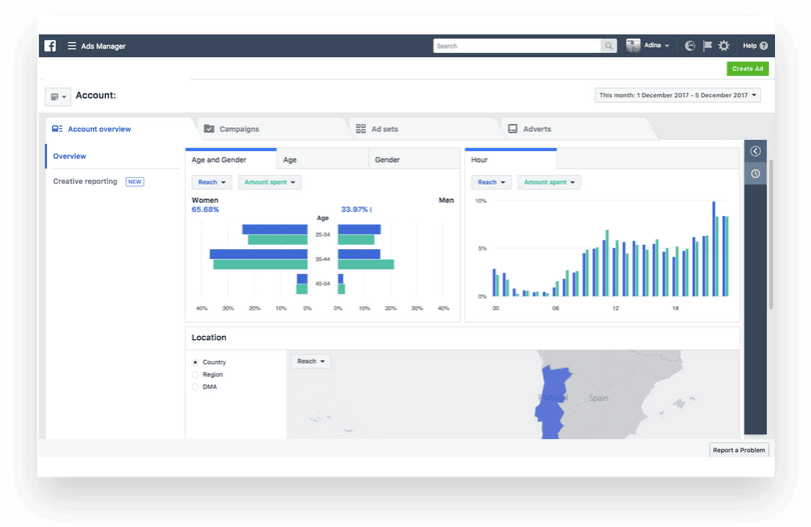This screenshot has height=527, width=811.
Task: Switch to the Adverts tab
Action: pyautogui.click(x=576, y=129)
